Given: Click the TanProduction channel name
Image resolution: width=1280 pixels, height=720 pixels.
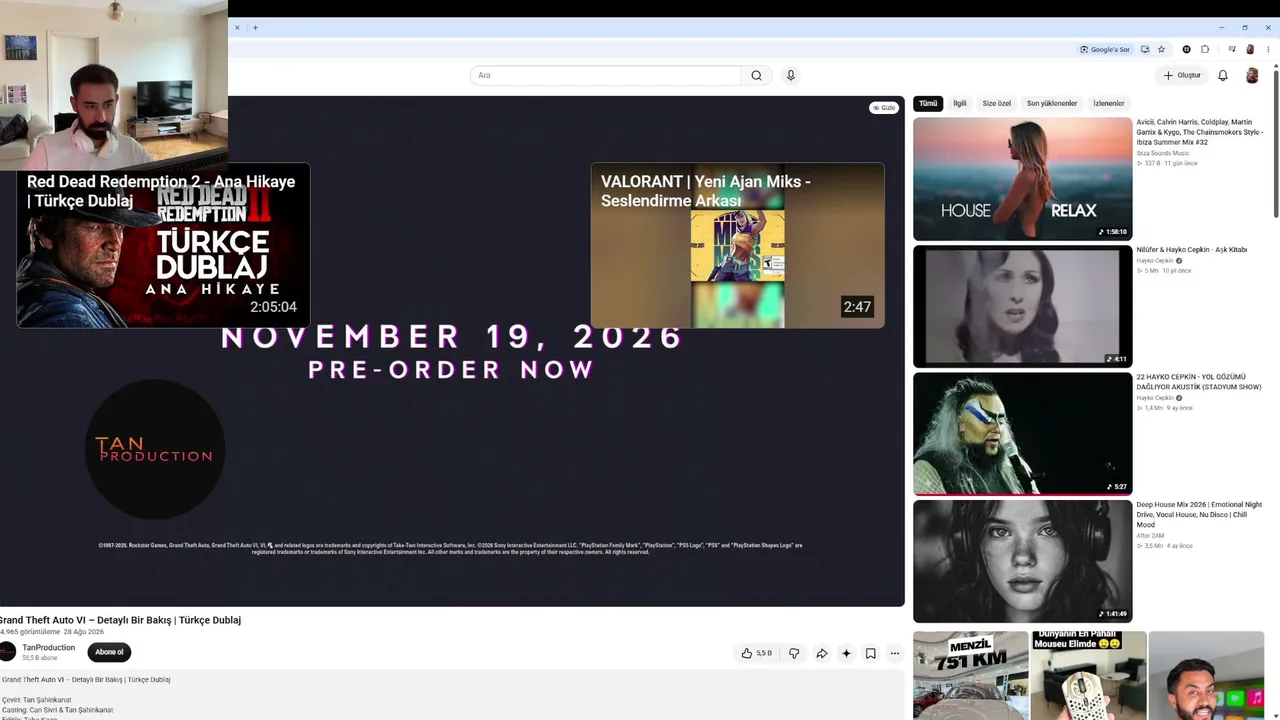Looking at the screenshot, I should click(49, 647).
